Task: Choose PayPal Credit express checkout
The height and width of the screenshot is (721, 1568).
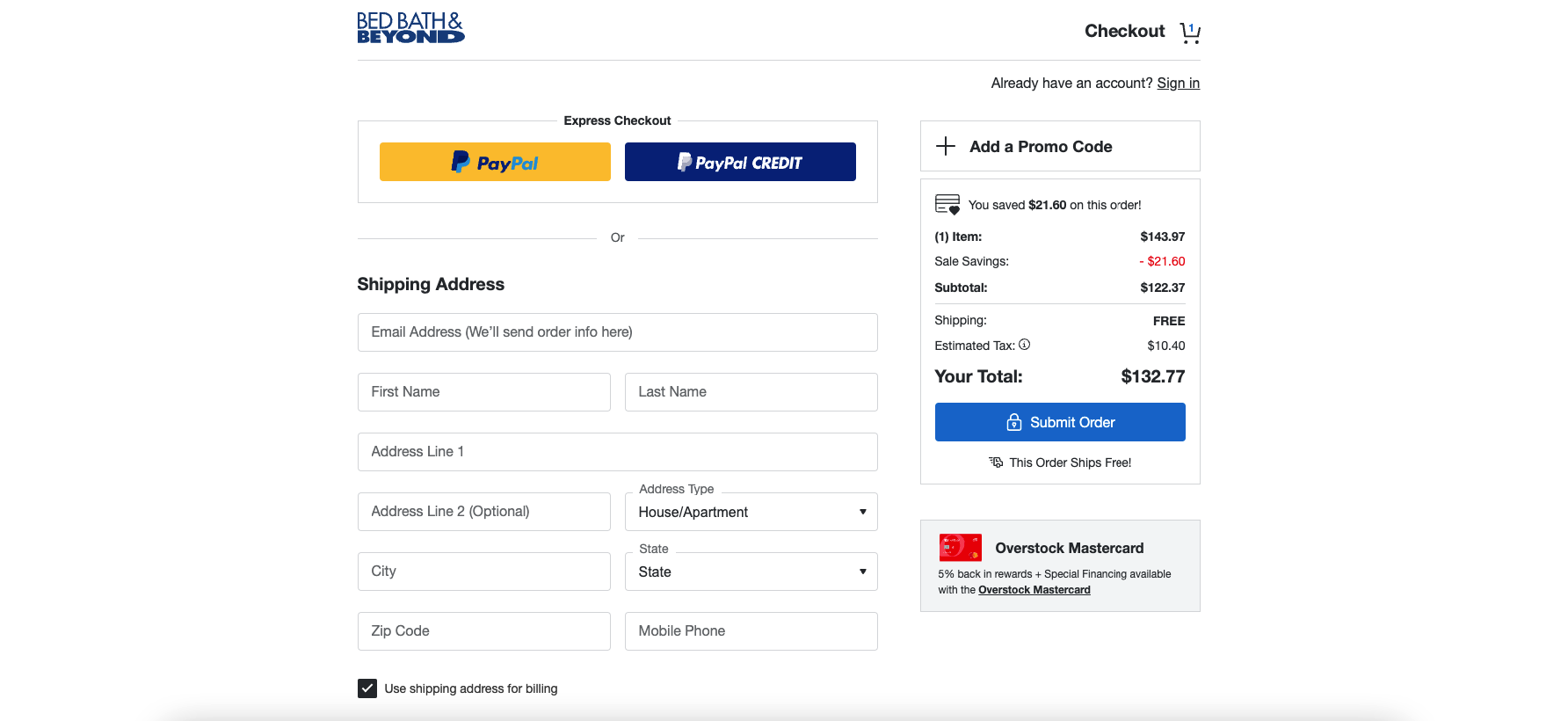Action: (740, 162)
